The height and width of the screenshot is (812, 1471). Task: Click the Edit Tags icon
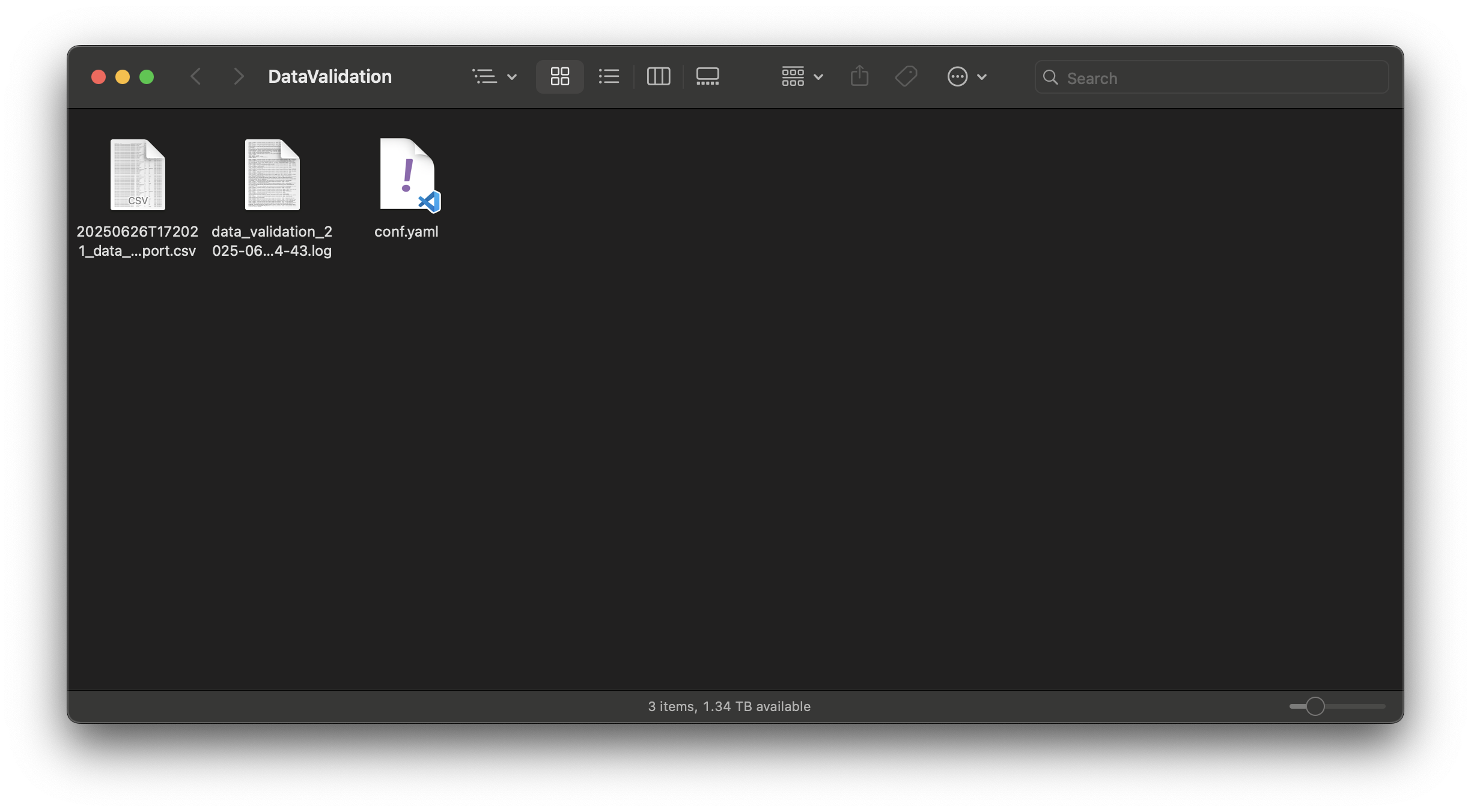click(x=906, y=76)
